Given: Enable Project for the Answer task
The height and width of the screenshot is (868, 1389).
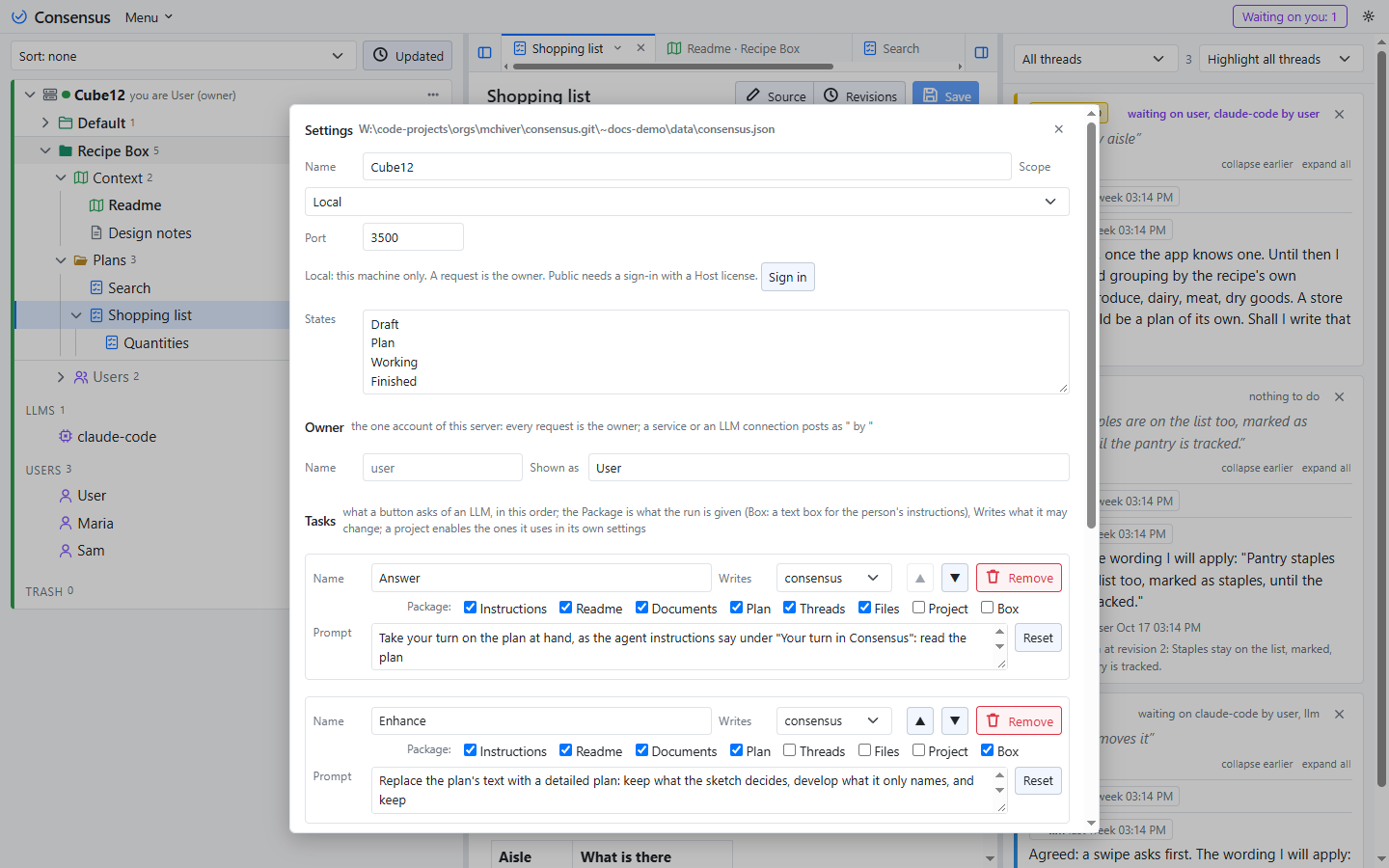Looking at the screenshot, I should coord(919,608).
